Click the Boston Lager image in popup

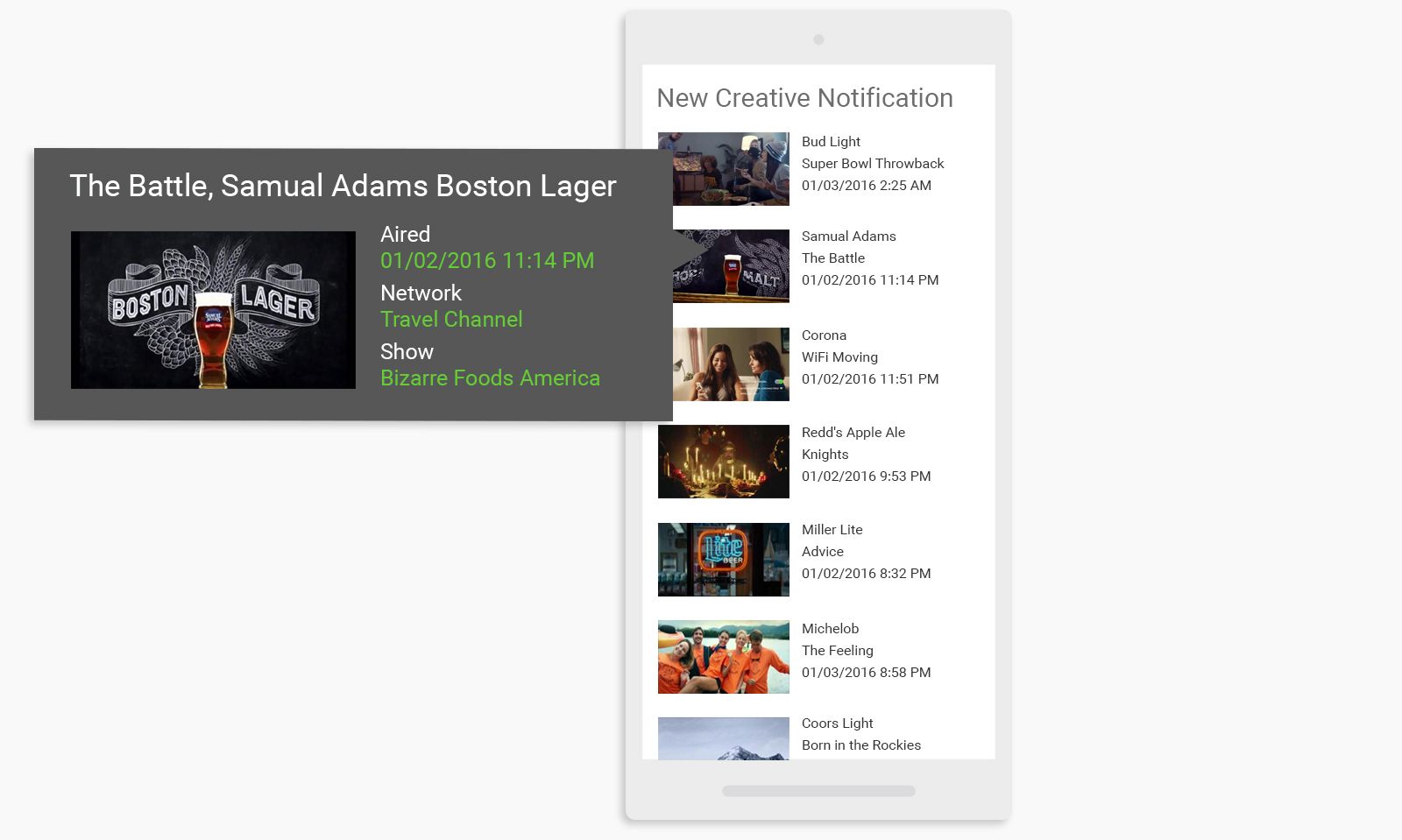(213, 310)
